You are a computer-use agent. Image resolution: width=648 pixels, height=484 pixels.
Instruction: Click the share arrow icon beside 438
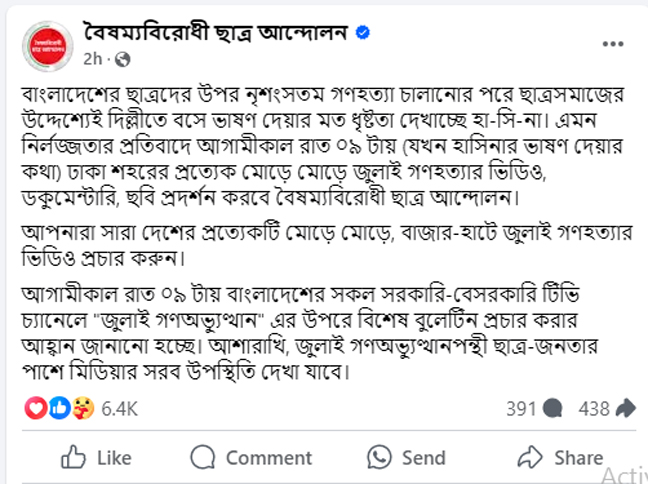(x=626, y=408)
